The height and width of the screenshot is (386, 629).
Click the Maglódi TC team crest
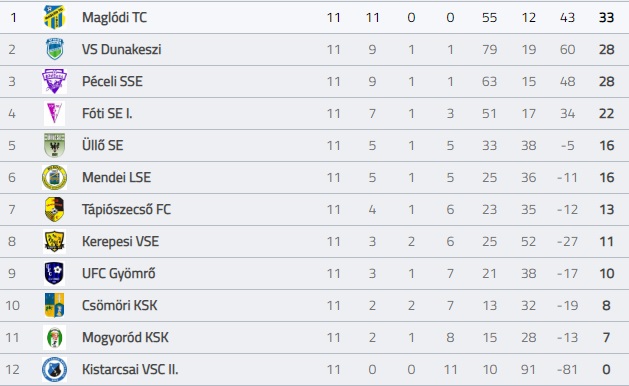[x=54, y=17]
